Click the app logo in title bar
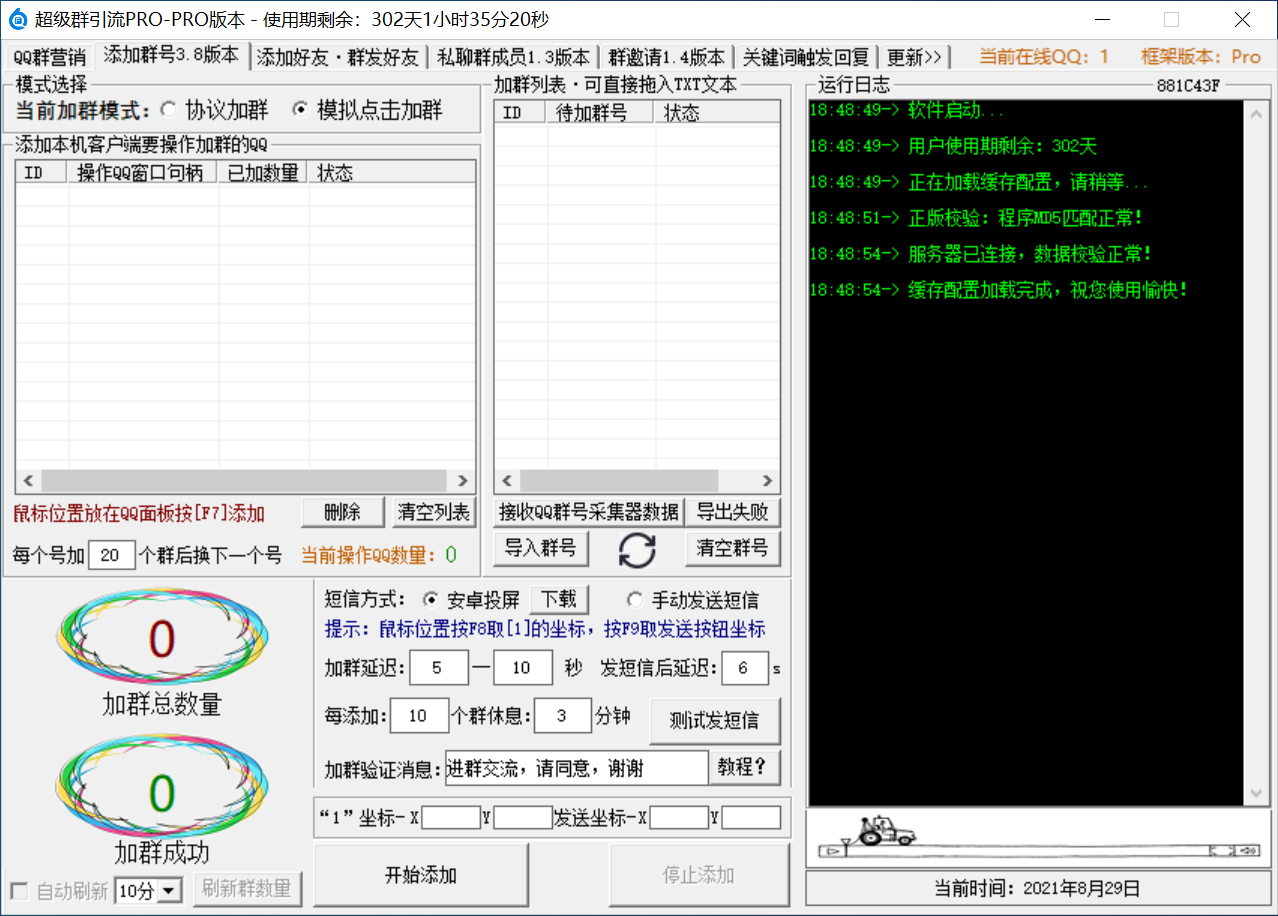 pos(17,19)
